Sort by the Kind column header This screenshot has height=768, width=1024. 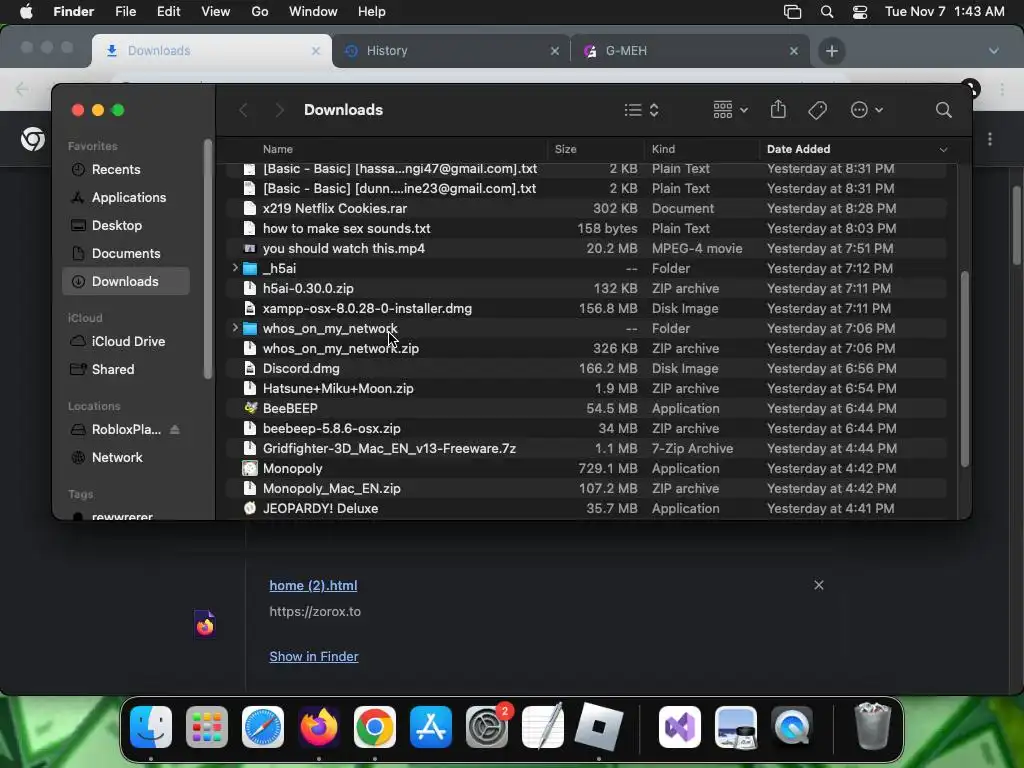point(663,150)
